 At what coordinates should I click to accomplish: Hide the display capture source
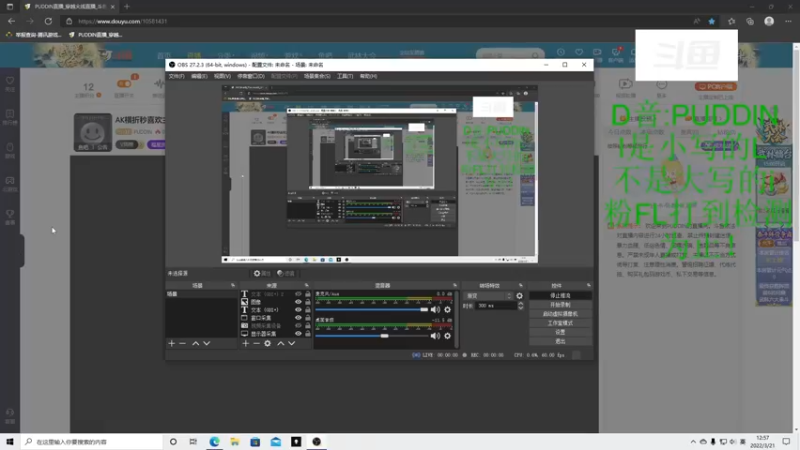tap(298, 334)
